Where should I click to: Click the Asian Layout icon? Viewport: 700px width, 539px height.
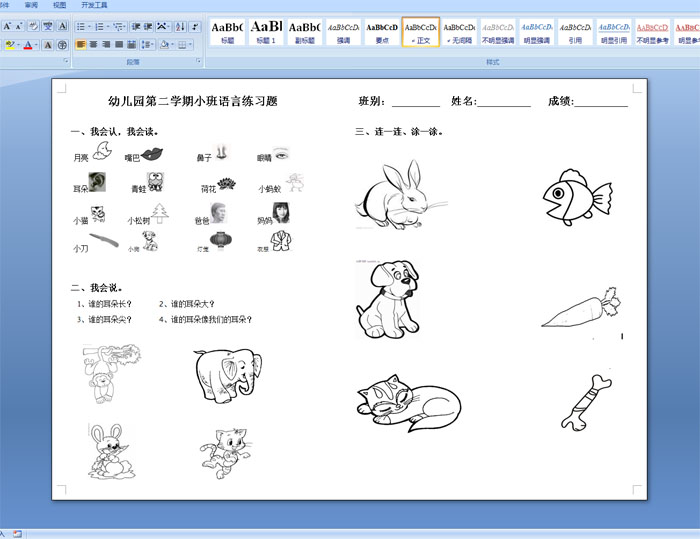click(161, 27)
